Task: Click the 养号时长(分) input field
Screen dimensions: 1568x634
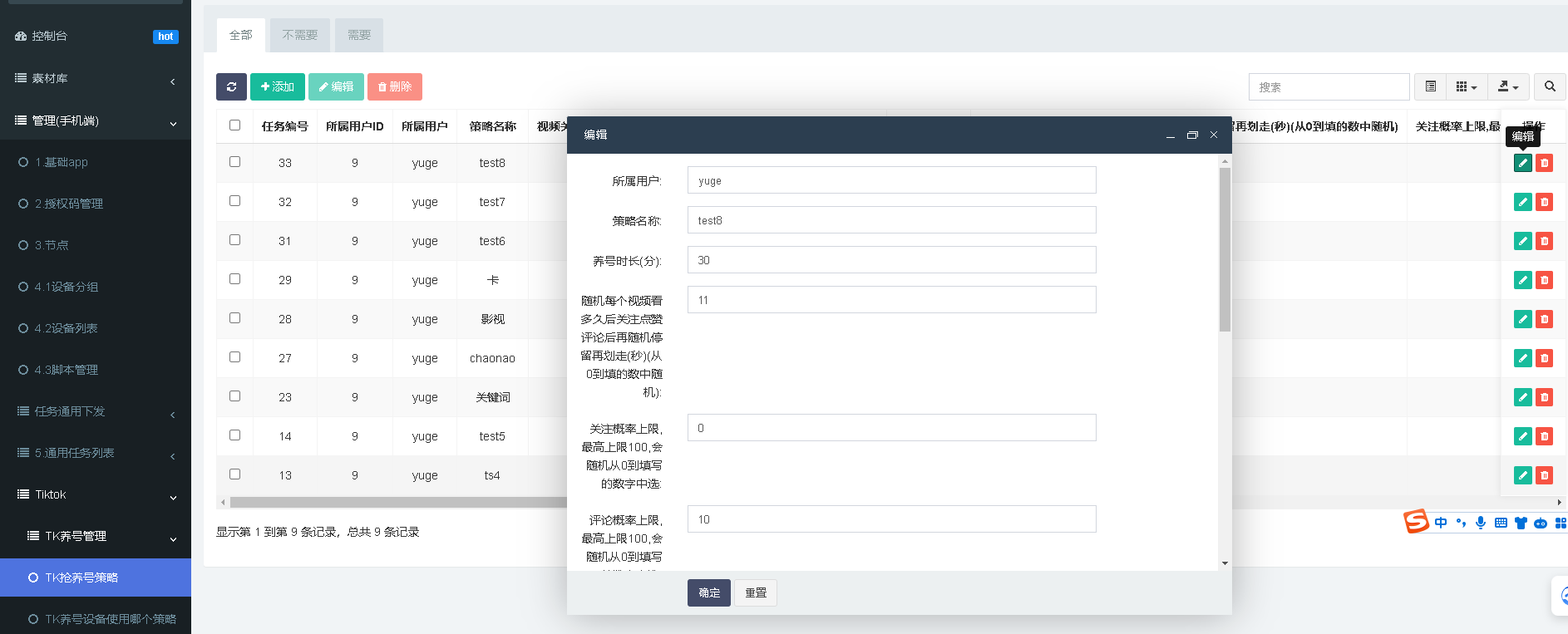Action: pos(891,260)
